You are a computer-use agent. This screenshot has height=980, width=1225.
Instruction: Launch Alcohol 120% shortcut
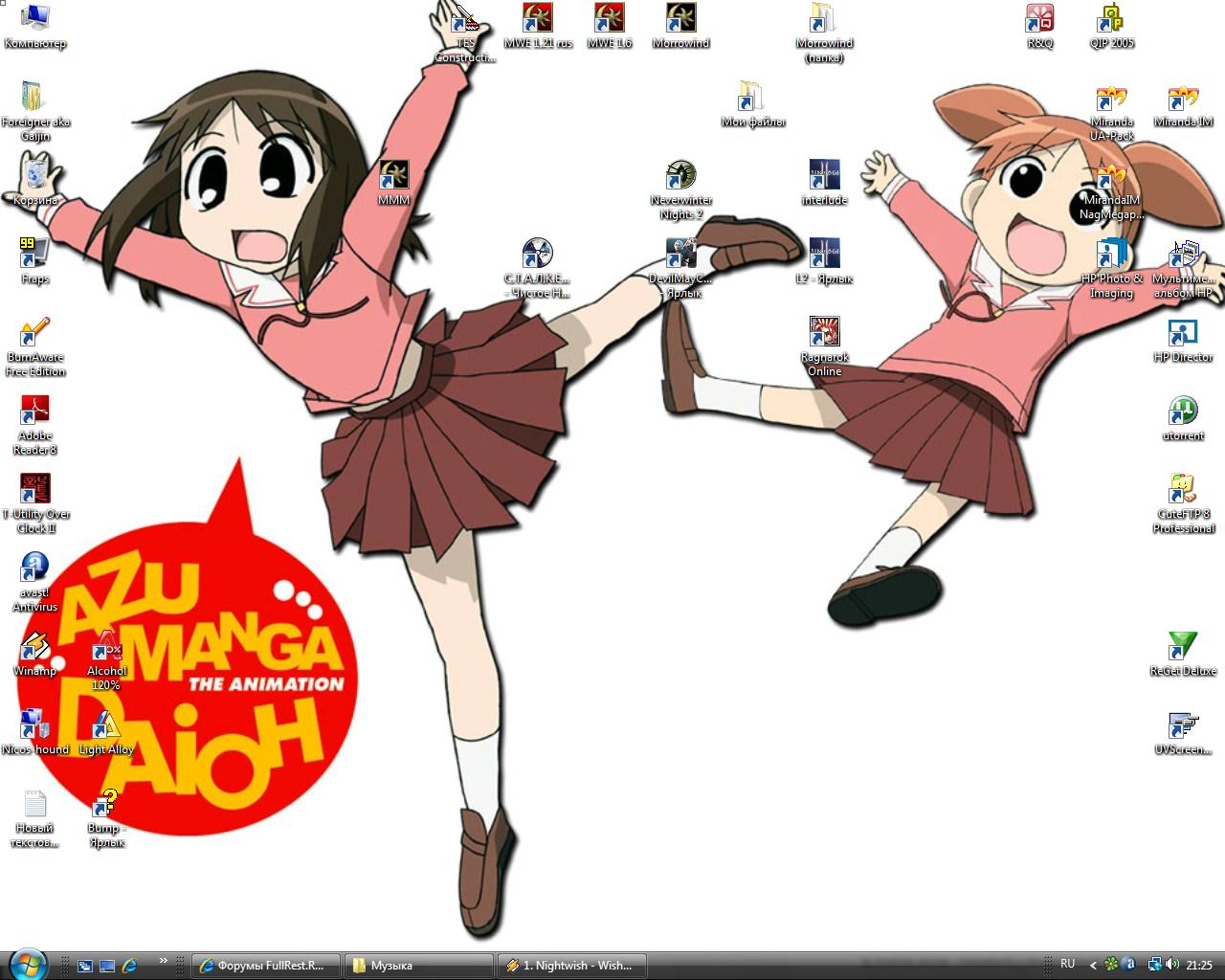pyautogui.click(x=106, y=660)
